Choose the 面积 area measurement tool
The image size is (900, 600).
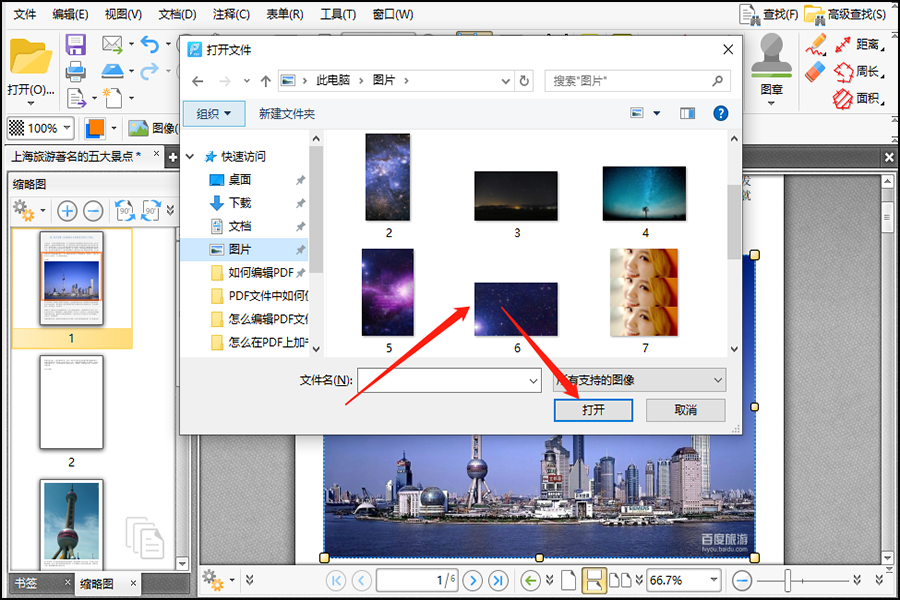859,99
